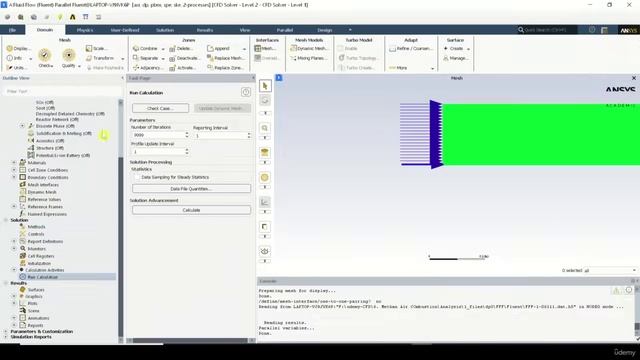
Task: Open the Combine zones dropdown arrow
Action: (163, 49)
